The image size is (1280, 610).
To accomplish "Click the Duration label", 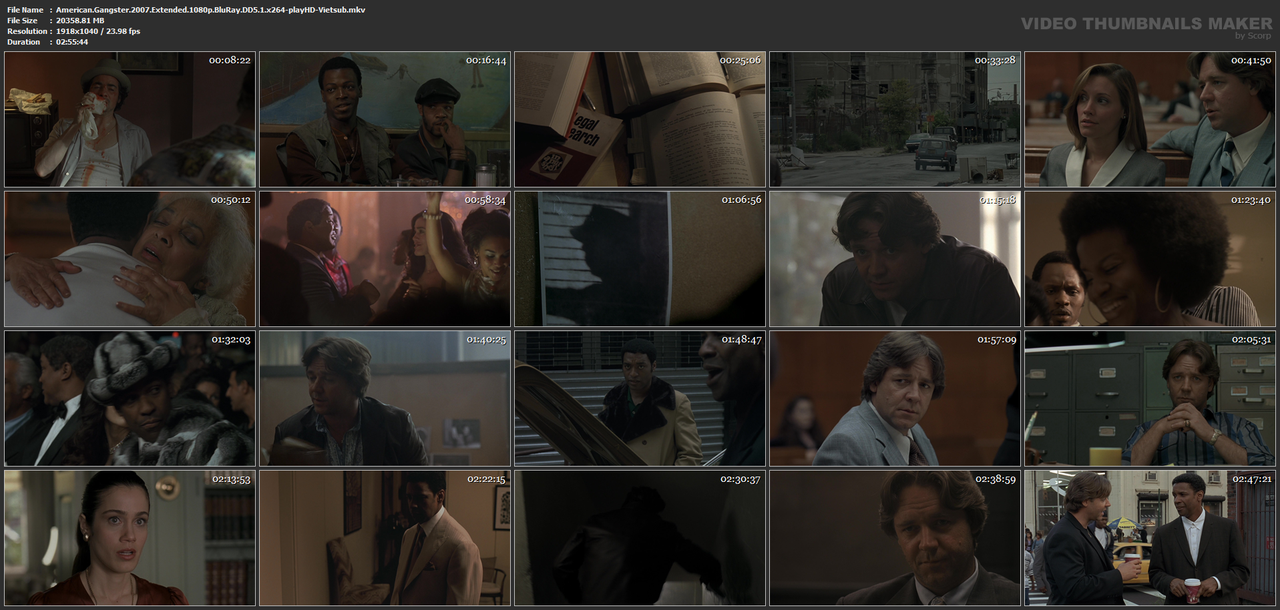I will pos(22,42).
